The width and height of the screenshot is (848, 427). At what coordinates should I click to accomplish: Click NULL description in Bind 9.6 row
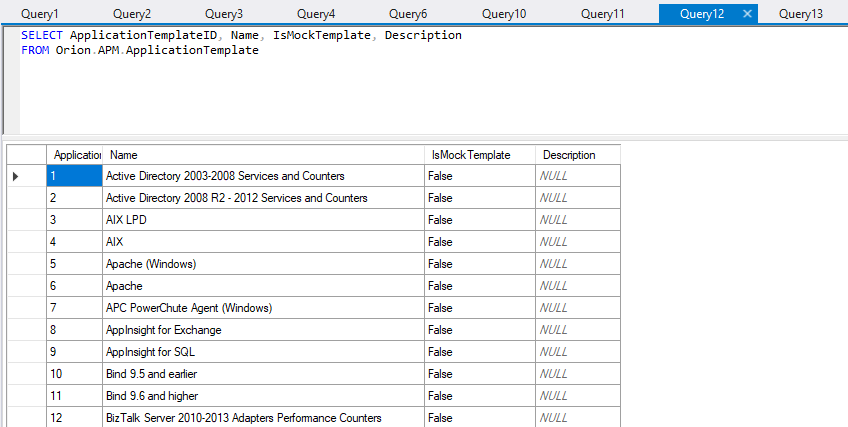point(578,396)
